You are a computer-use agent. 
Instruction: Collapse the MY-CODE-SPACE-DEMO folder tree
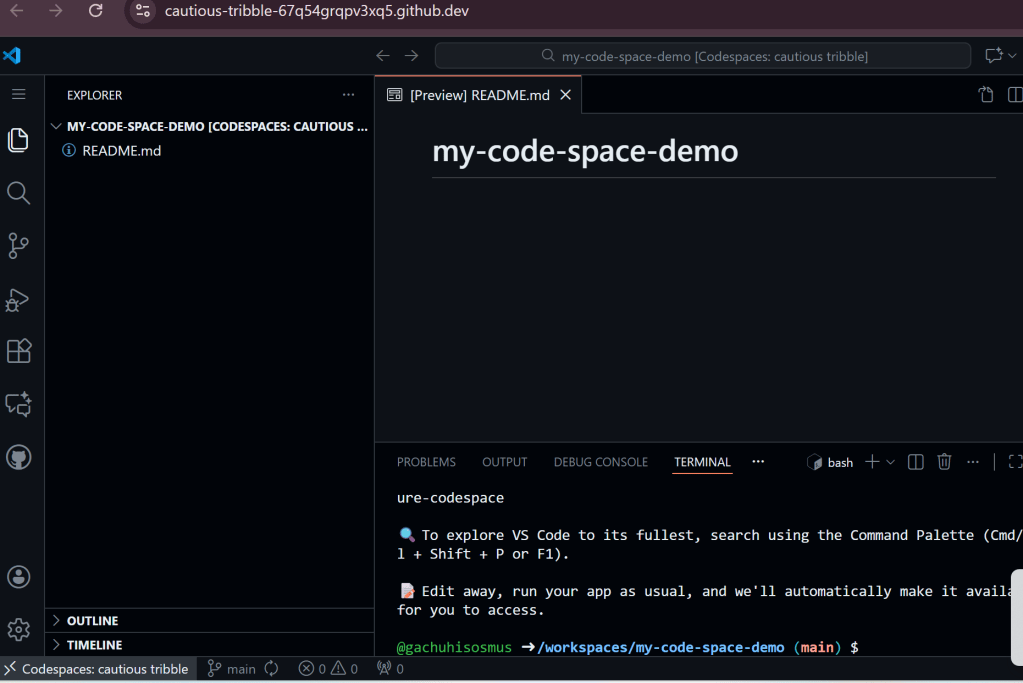coord(56,126)
